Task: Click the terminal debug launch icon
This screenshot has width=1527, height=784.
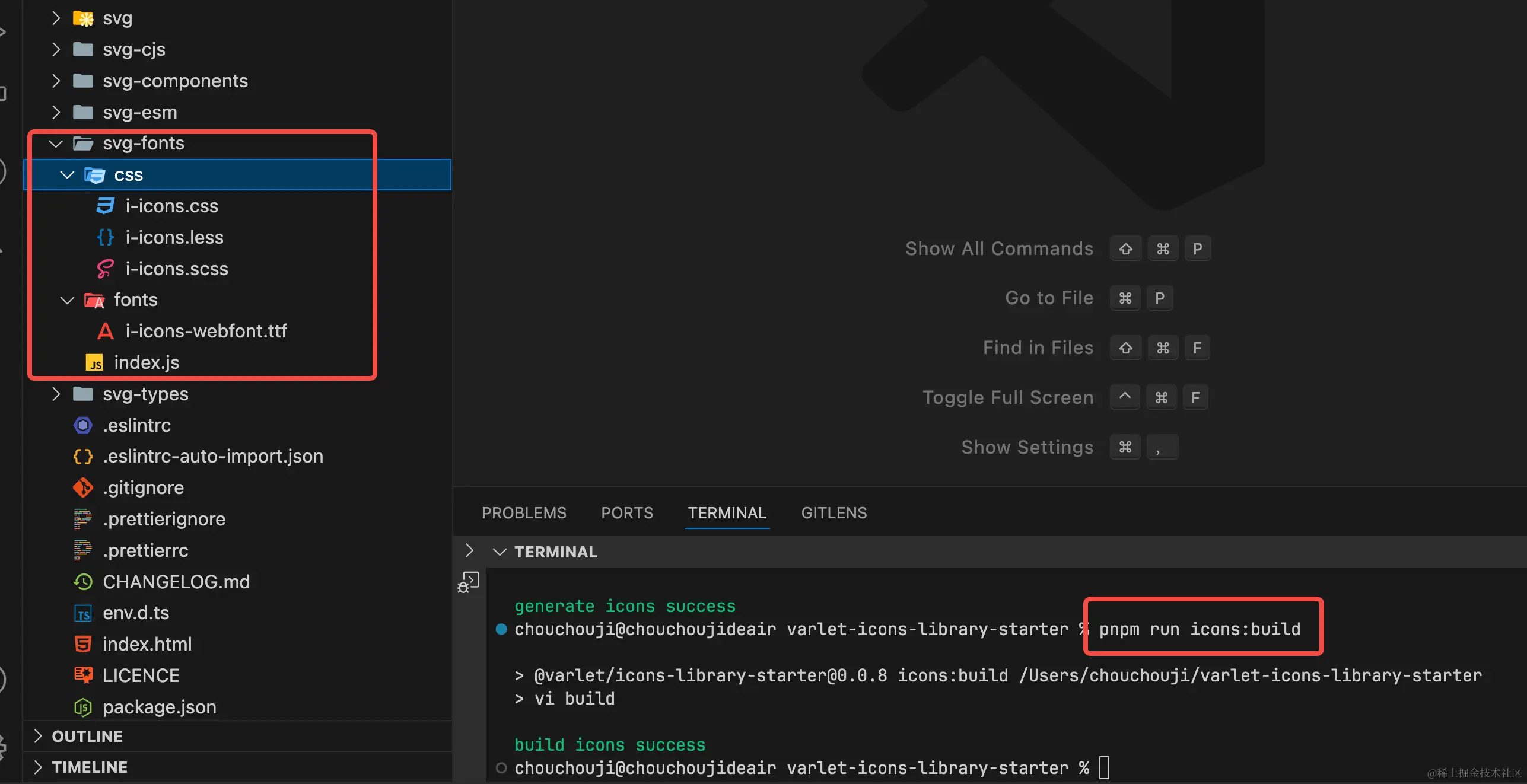Action: (x=469, y=581)
